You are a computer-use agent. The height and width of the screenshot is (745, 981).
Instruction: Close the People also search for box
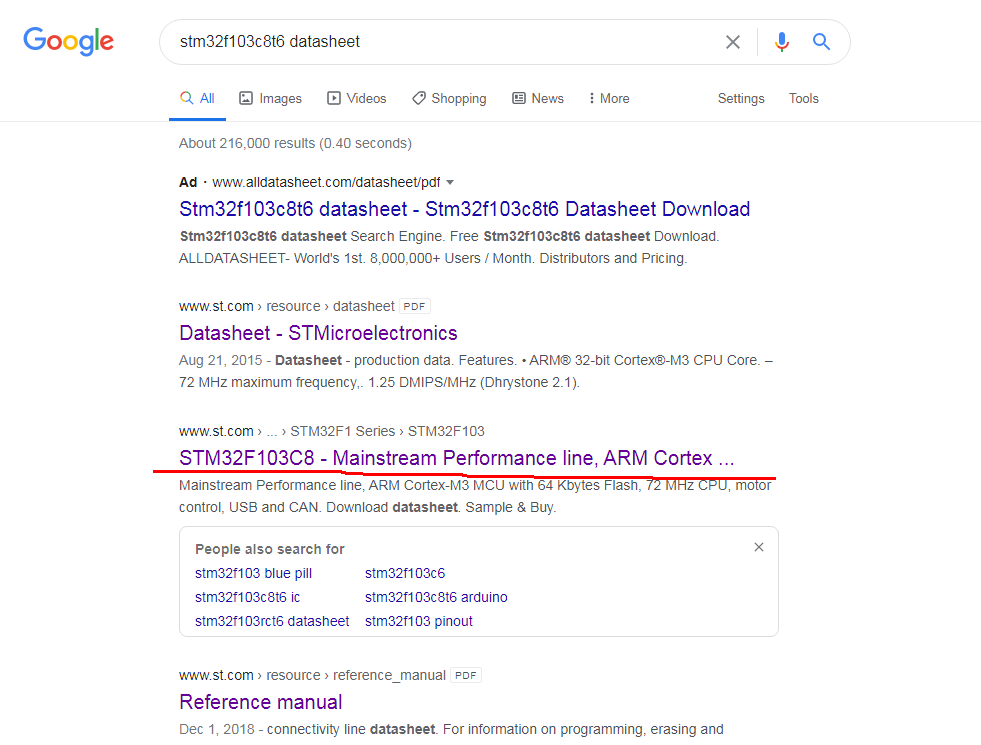(759, 547)
